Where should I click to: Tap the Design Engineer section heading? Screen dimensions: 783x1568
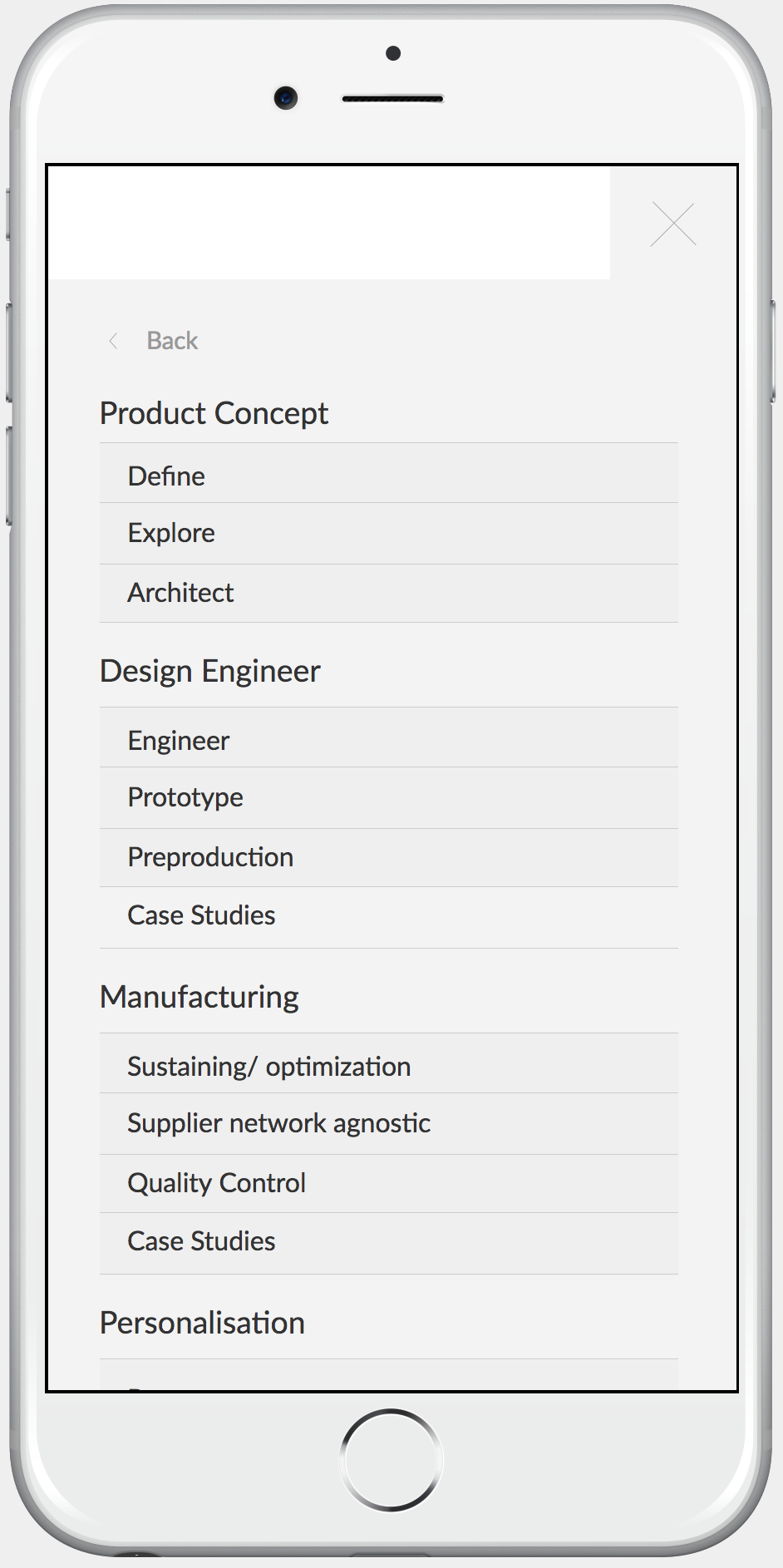(209, 671)
